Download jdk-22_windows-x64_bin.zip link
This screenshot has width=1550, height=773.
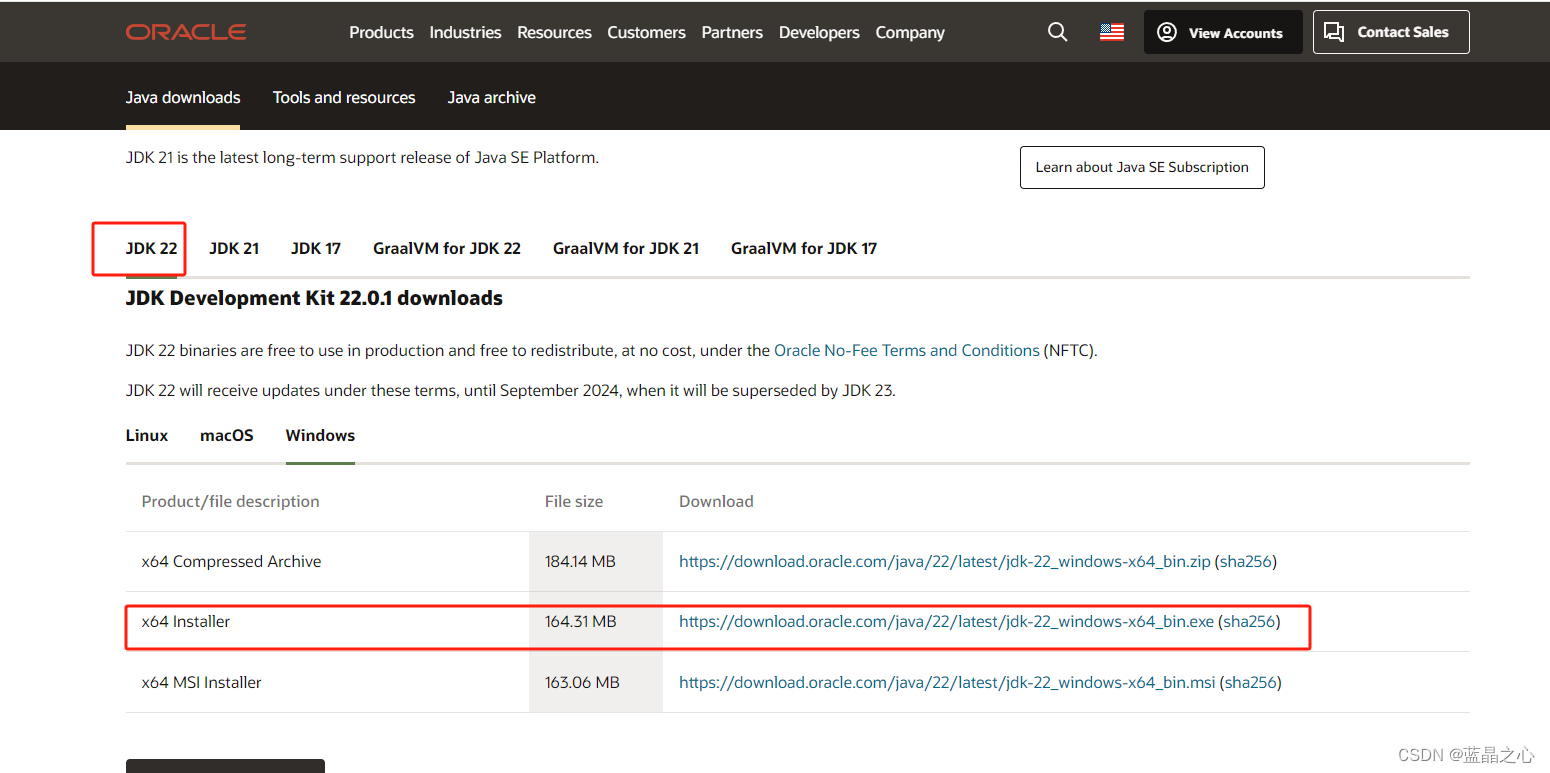tap(945, 561)
